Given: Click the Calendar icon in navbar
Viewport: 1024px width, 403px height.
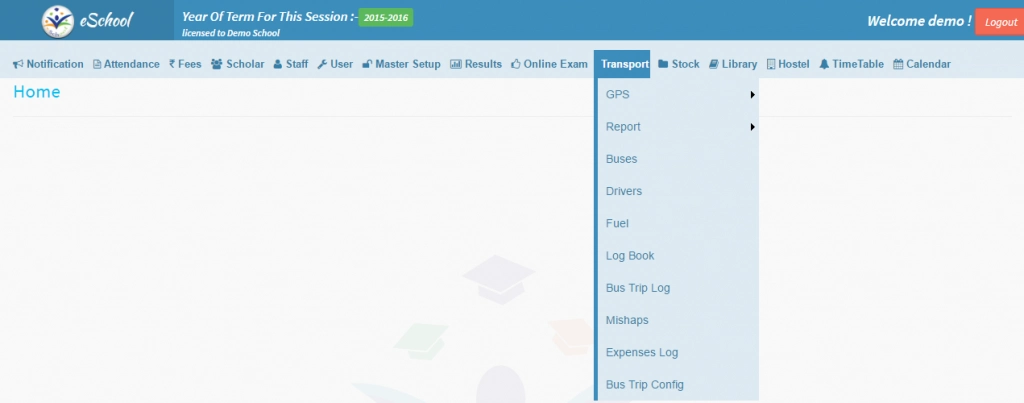Looking at the screenshot, I should click(898, 64).
